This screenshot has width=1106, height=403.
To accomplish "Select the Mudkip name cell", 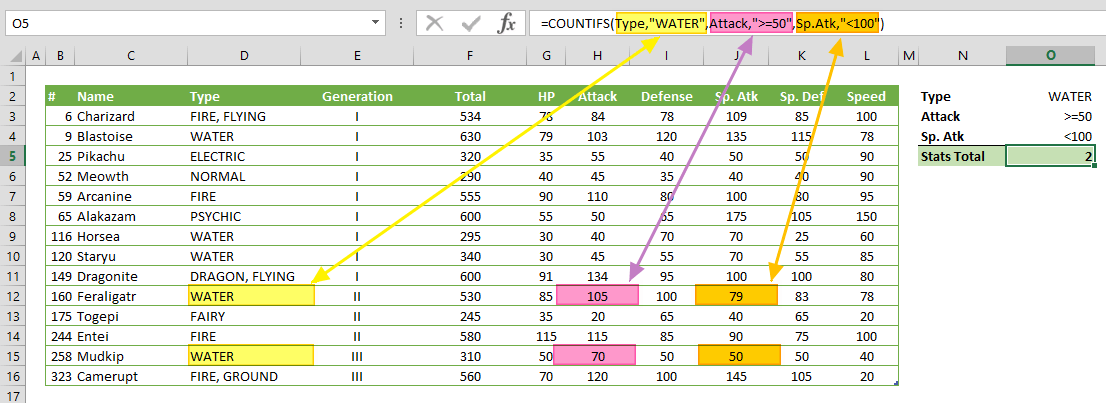I will tap(130, 356).
